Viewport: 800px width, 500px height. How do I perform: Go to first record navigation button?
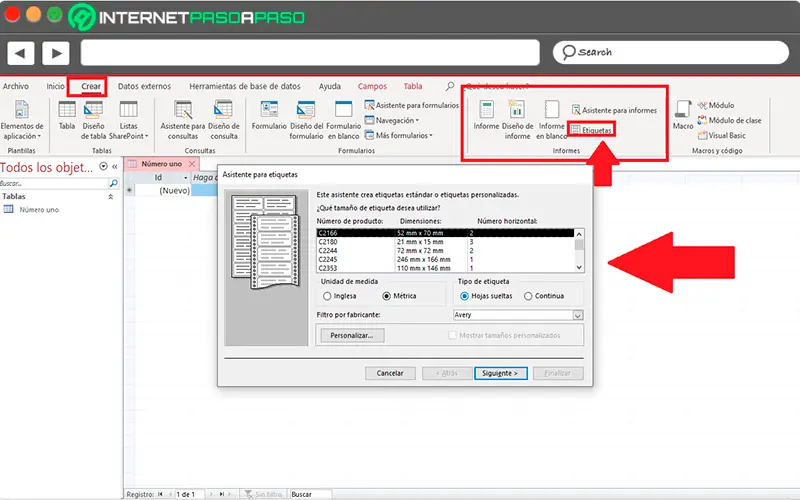[161, 494]
